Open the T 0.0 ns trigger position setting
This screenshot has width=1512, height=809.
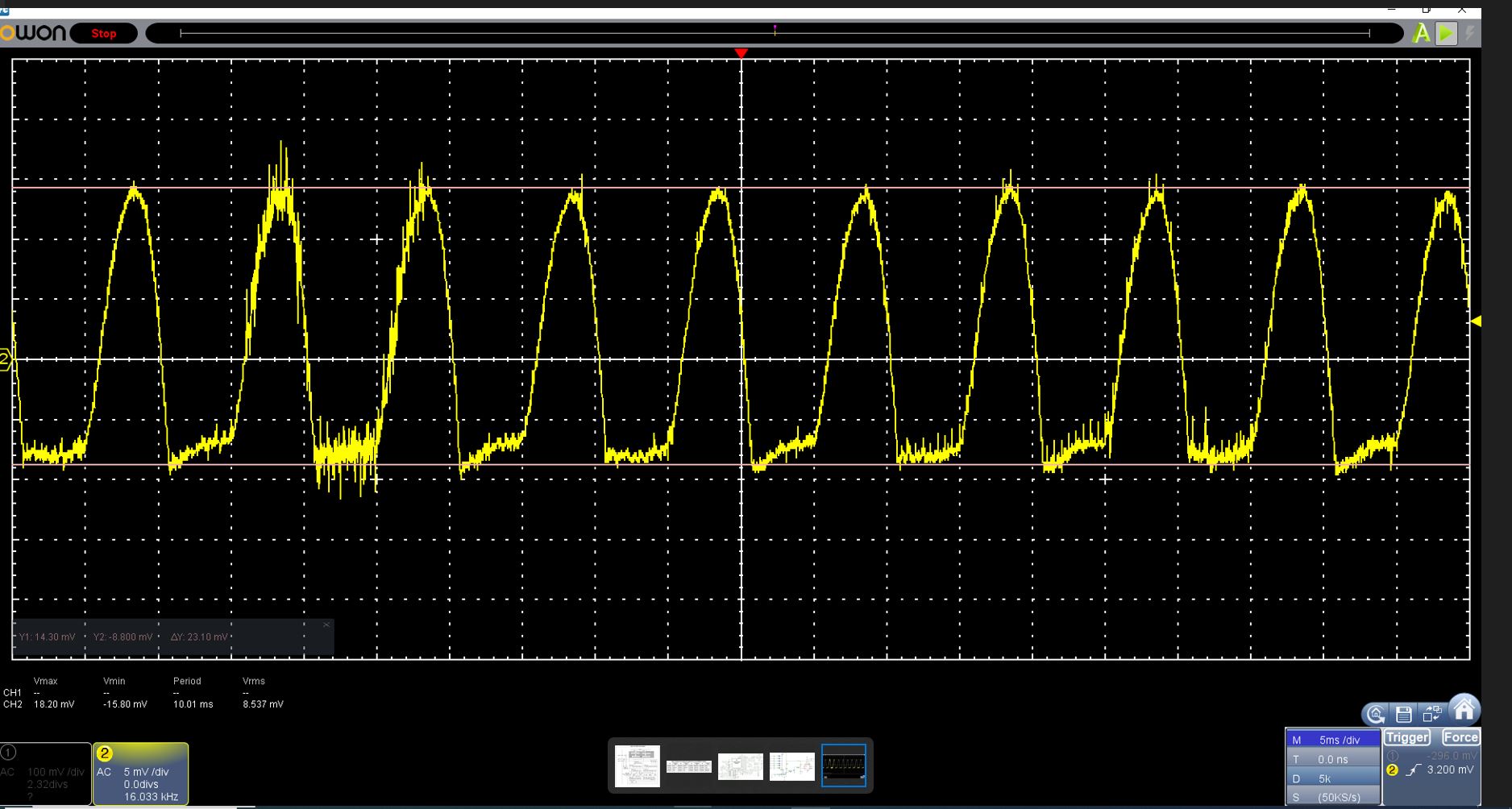(1332, 759)
